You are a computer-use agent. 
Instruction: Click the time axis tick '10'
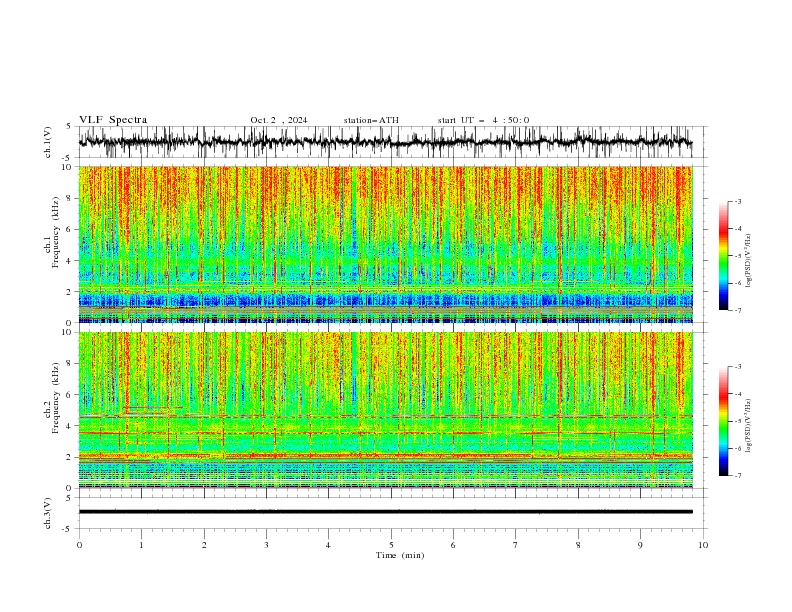[x=703, y=545]
